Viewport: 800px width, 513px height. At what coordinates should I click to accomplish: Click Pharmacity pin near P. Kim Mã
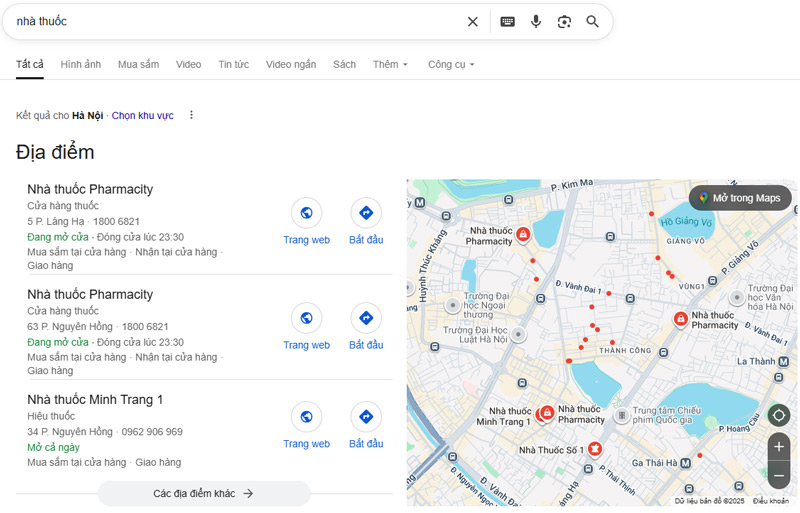523,234
